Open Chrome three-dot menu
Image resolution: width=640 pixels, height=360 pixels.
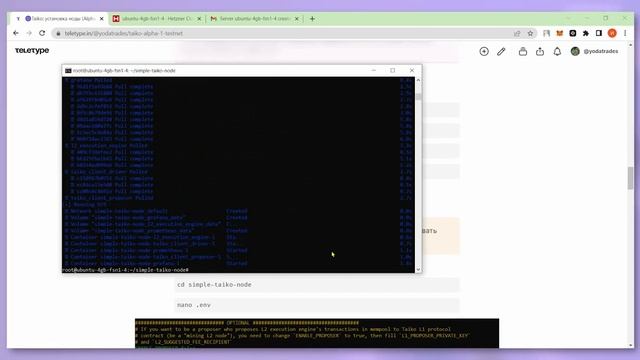click(x=625, y=33)
